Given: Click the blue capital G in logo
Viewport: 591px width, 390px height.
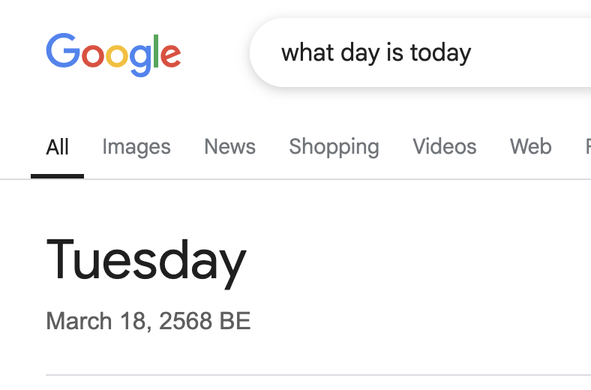Looking at the screenshot, I should pyautogui.click(x=63, y=50).
